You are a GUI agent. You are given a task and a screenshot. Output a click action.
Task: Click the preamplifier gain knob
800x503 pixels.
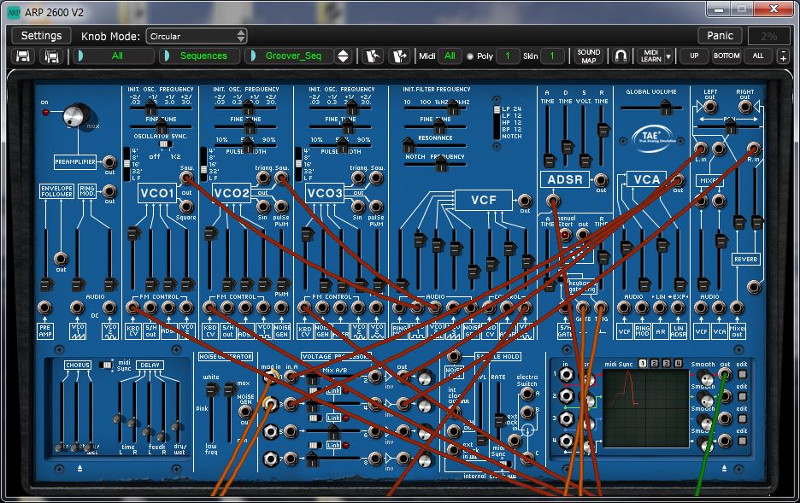(76, 116)
